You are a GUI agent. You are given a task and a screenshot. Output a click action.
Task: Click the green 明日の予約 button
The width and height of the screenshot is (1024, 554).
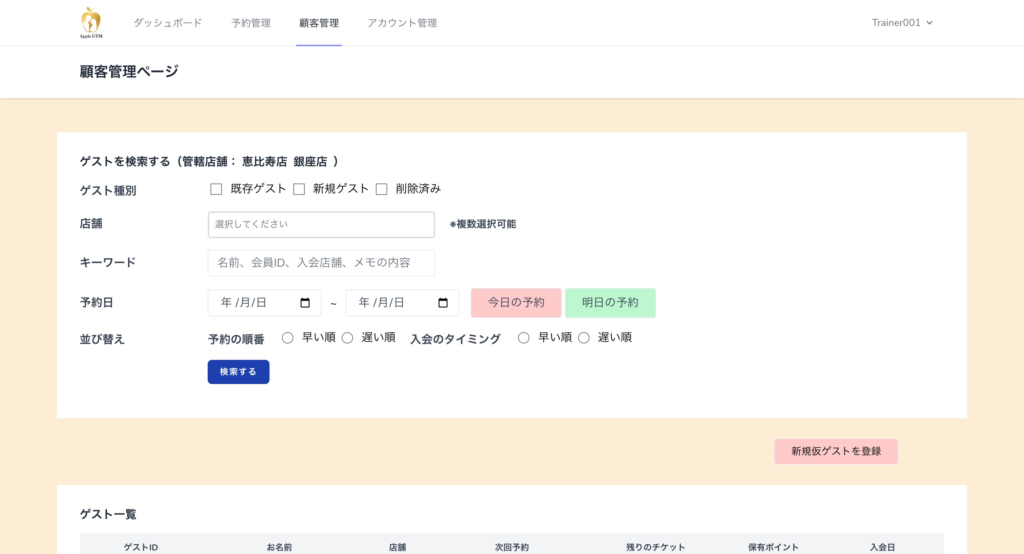(610, 303)
